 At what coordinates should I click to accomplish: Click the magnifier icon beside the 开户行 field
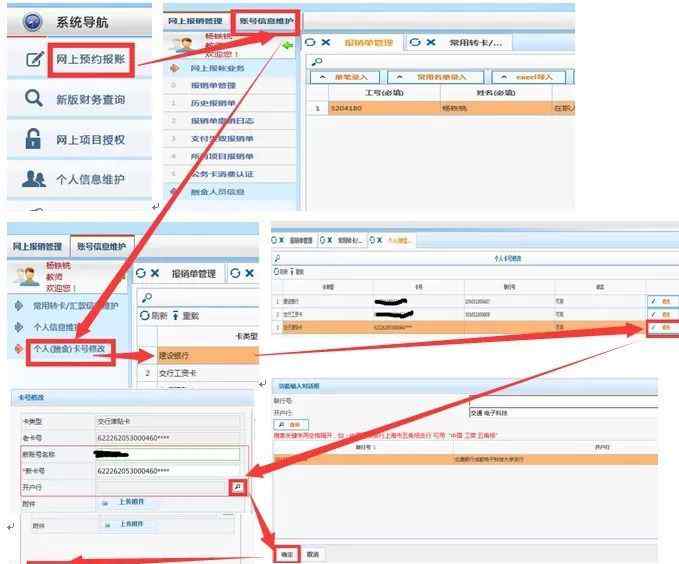[237, 486]
